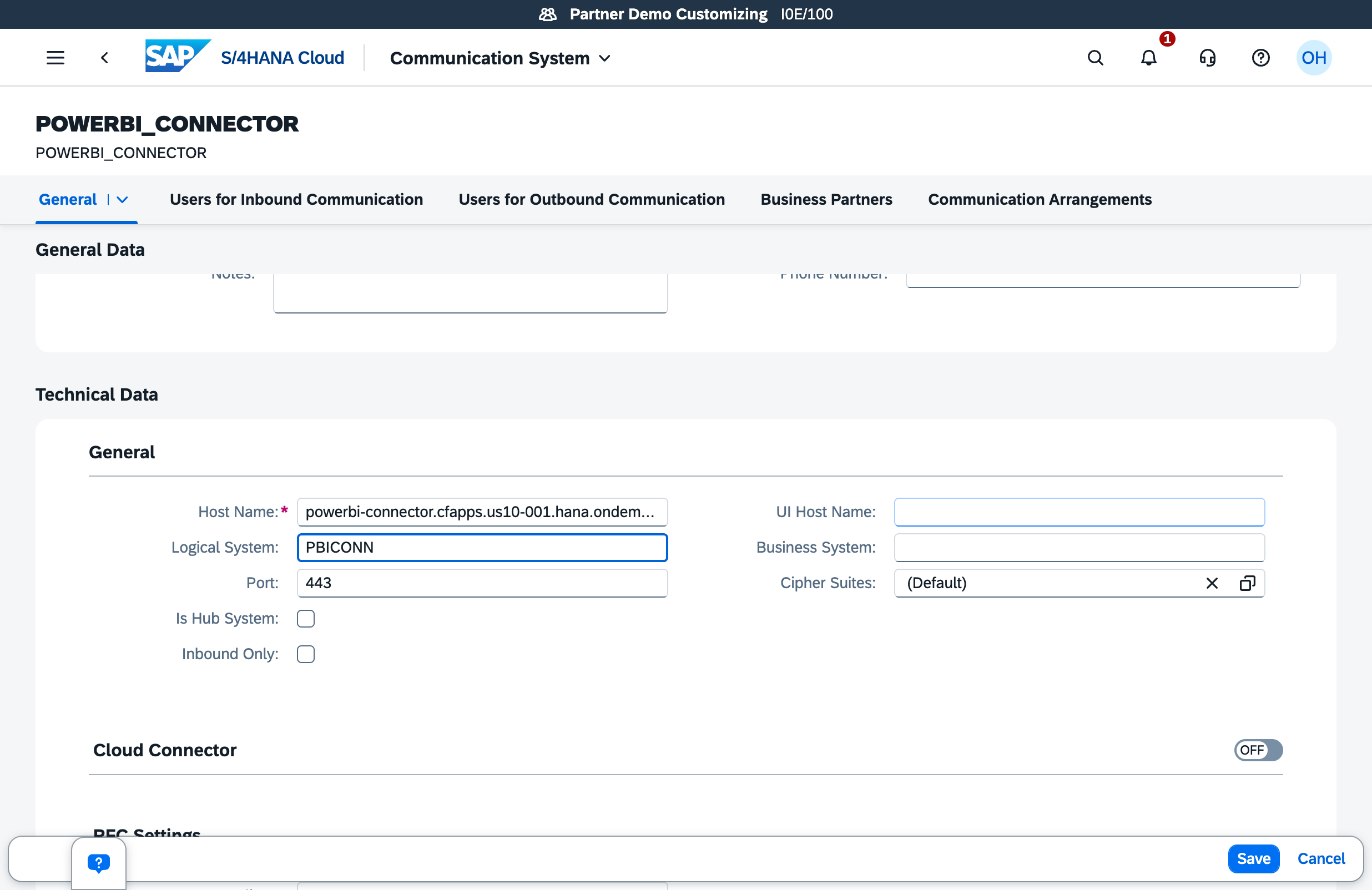Click the Cancel button

pyautogui.click(x=1321, y=858)
